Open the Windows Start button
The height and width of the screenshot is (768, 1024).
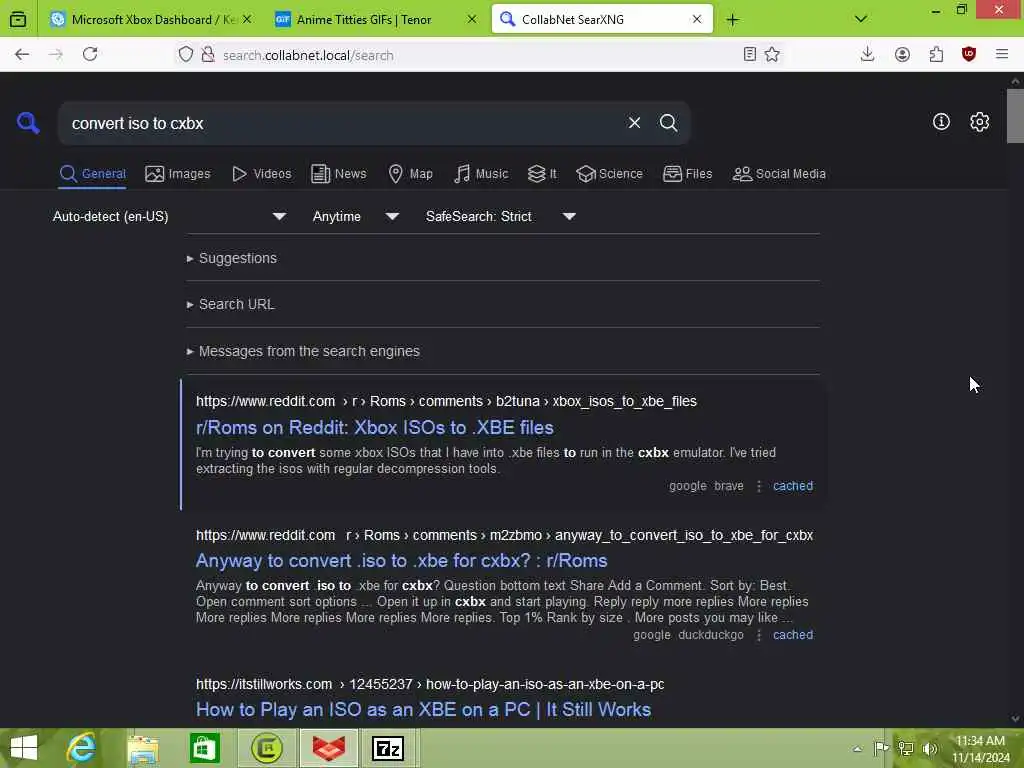click(24, 748)
